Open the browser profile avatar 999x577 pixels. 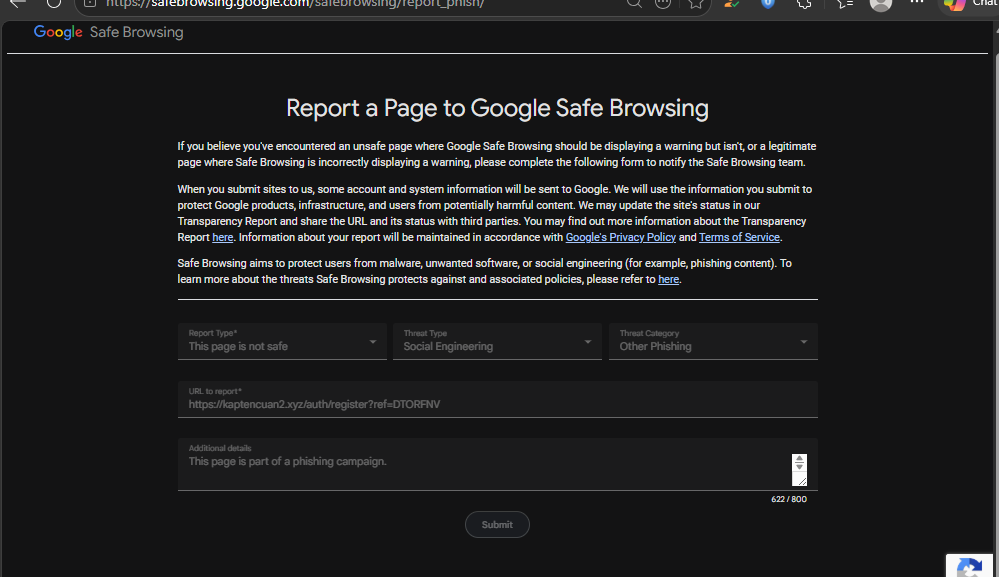click(880, 4)
